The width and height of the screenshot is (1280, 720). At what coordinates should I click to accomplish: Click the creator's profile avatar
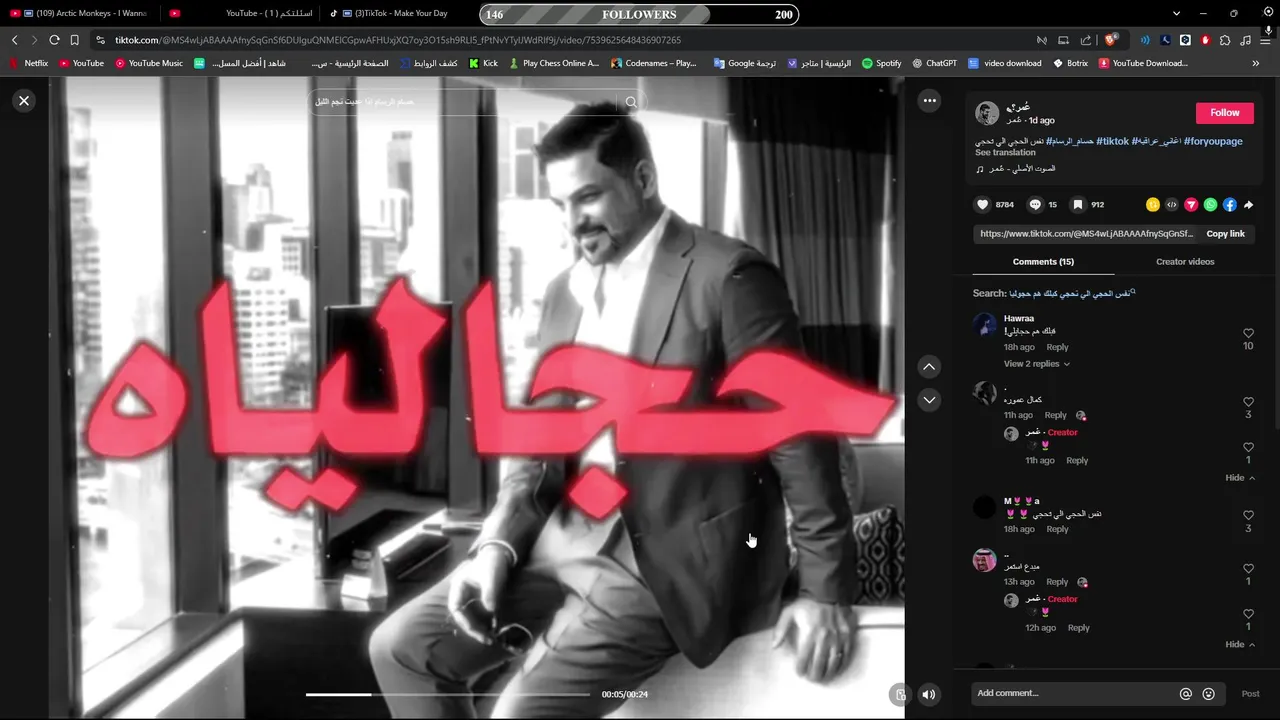click(x=987, y=113)
